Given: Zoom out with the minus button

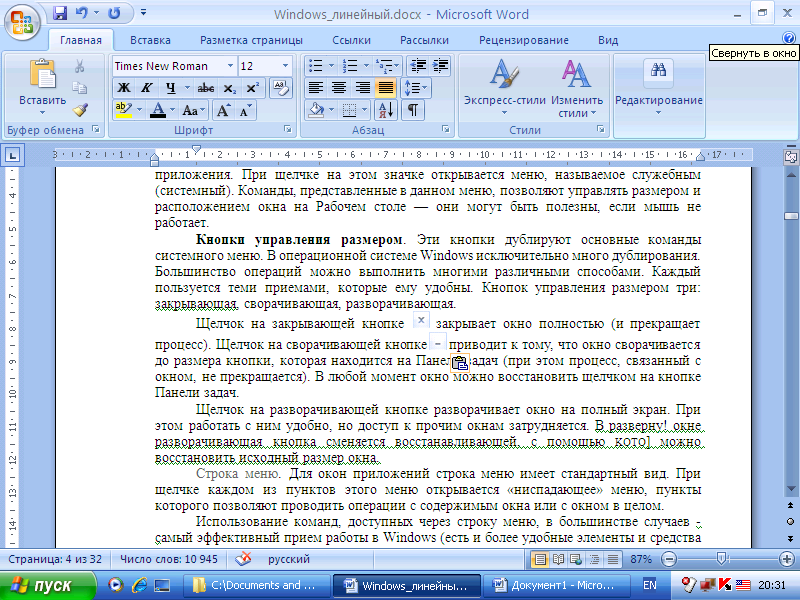Looking at the screenshot, I should pyautogui.click(x=669, y=559).
